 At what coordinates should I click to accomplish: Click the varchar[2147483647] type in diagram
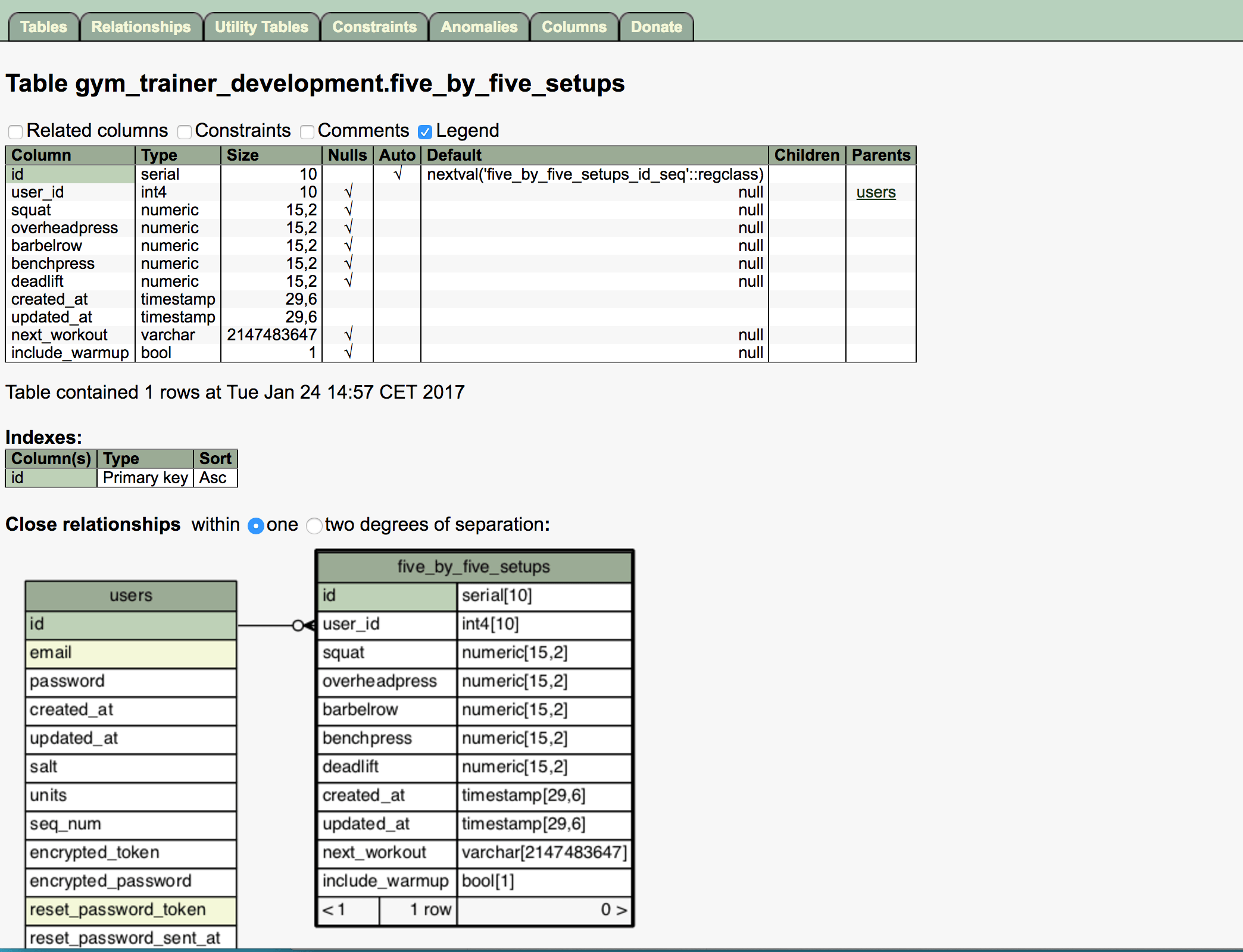click(x=544, y=853)
